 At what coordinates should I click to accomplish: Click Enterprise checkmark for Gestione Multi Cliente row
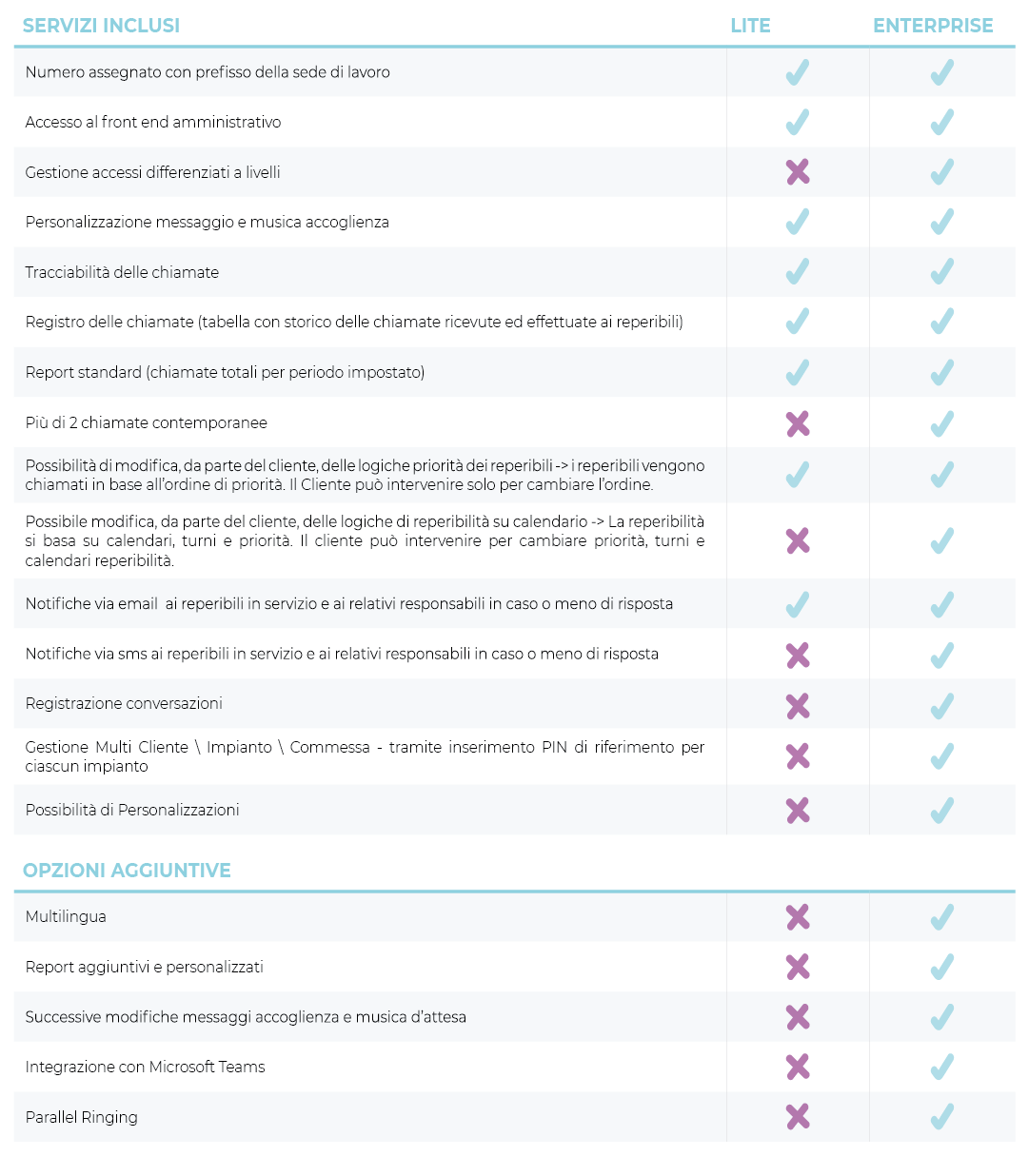941,756
